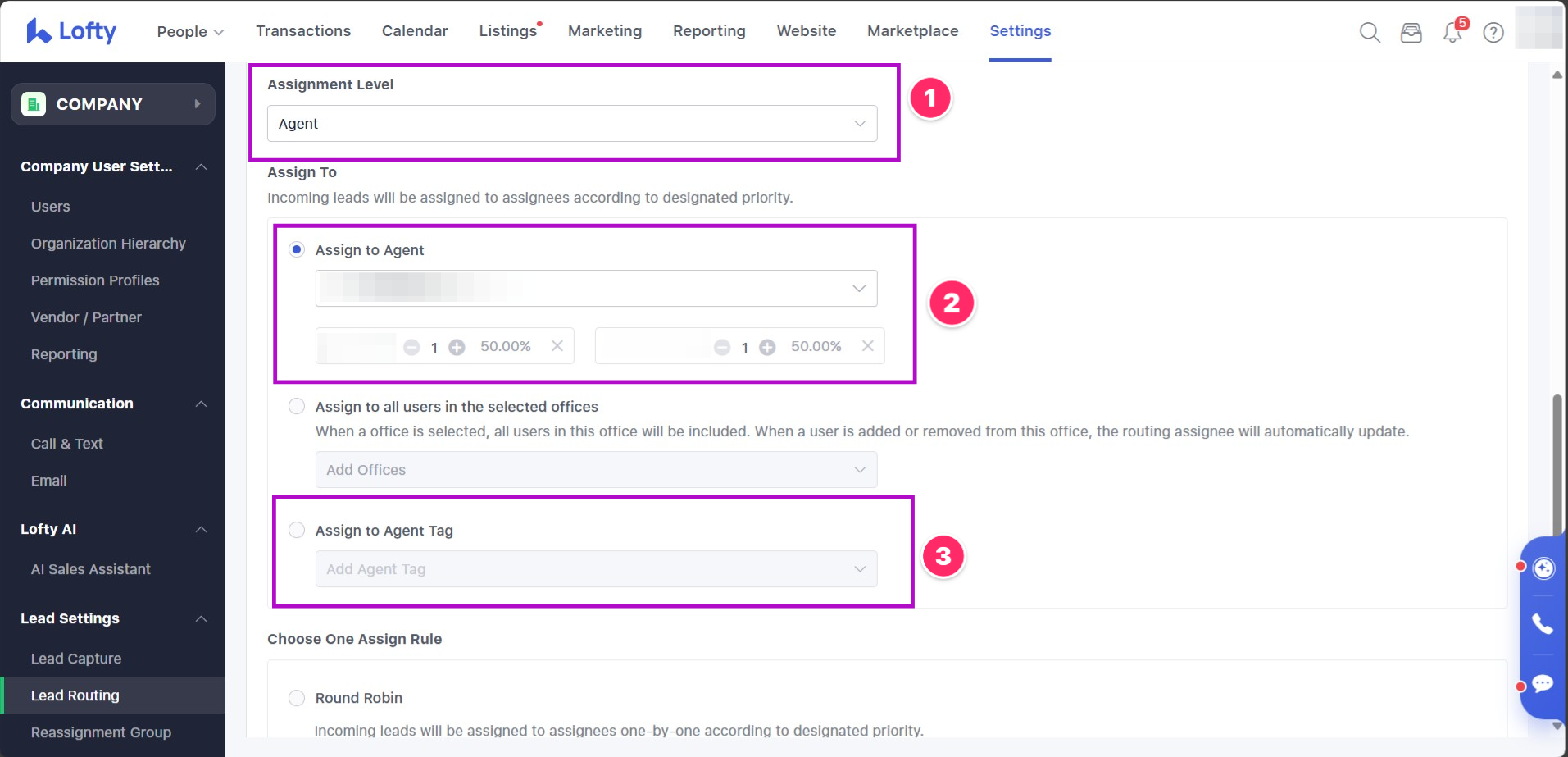Open the notifications bell
The width and height of the screenshot is (1568, 757).
tap(1452, 33)
